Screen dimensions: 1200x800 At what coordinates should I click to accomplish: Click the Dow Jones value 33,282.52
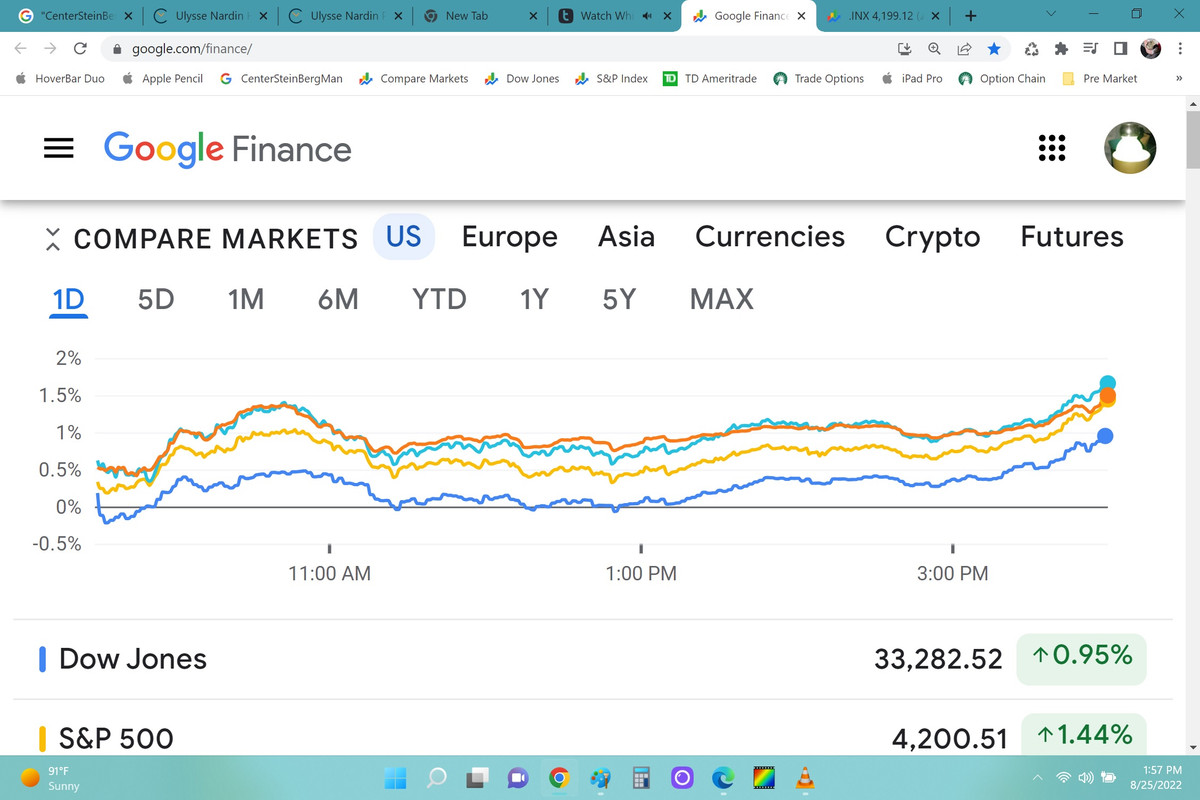[938, 659]
